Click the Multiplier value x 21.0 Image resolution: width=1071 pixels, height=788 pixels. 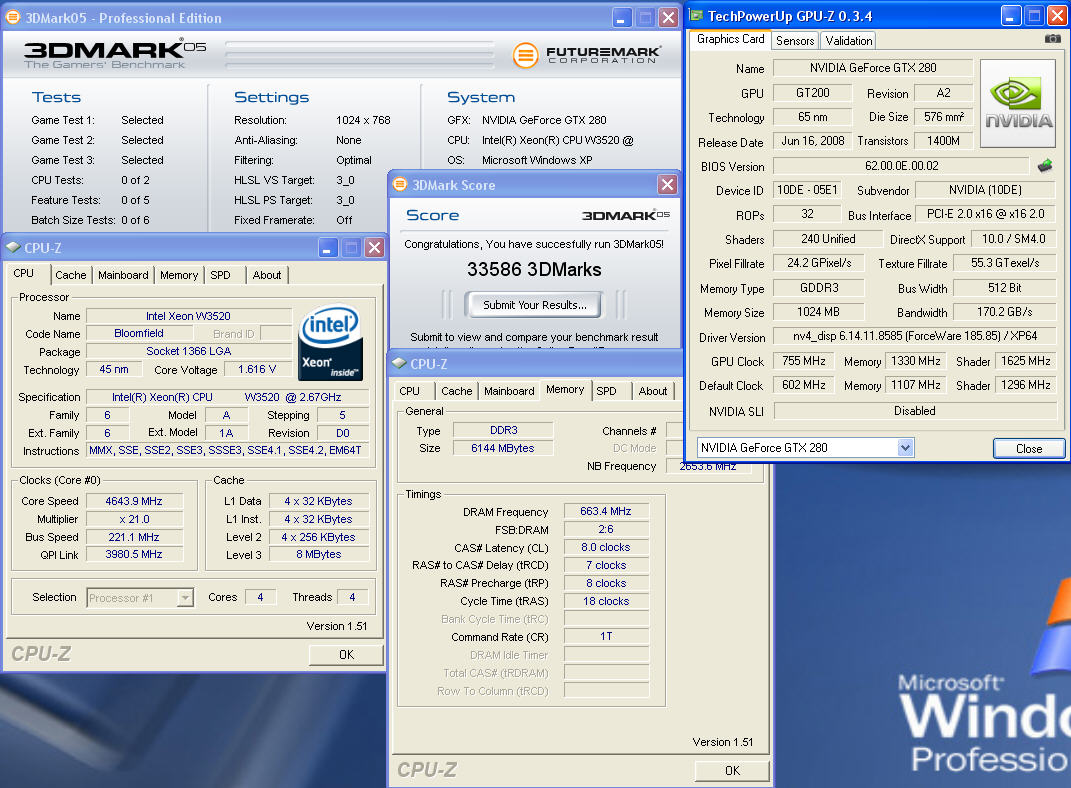click(x=134, y=519)
